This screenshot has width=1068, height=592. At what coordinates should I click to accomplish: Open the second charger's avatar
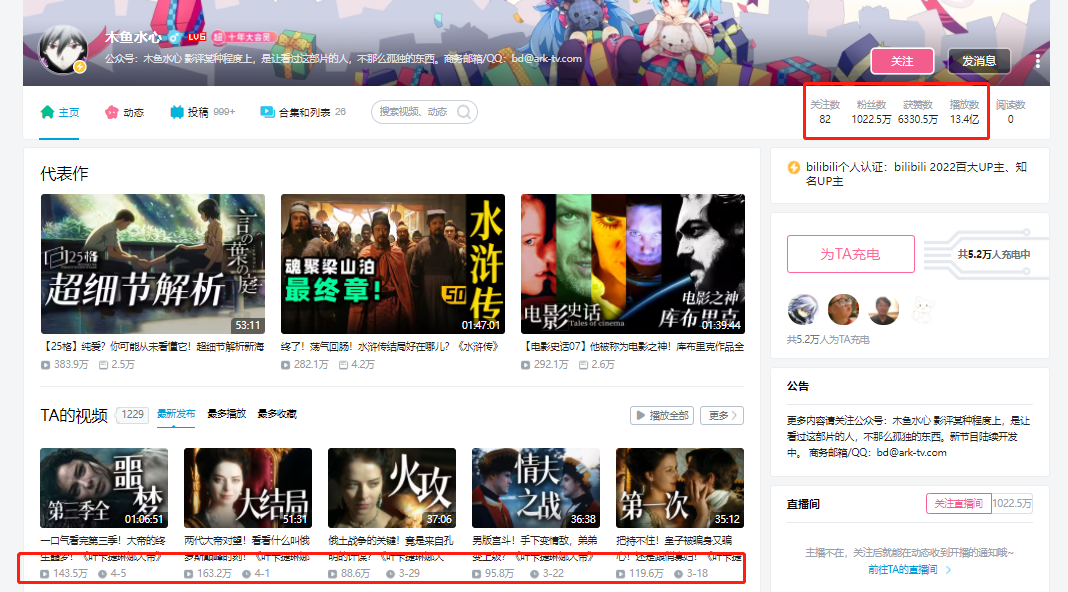(x=843, y=310)
